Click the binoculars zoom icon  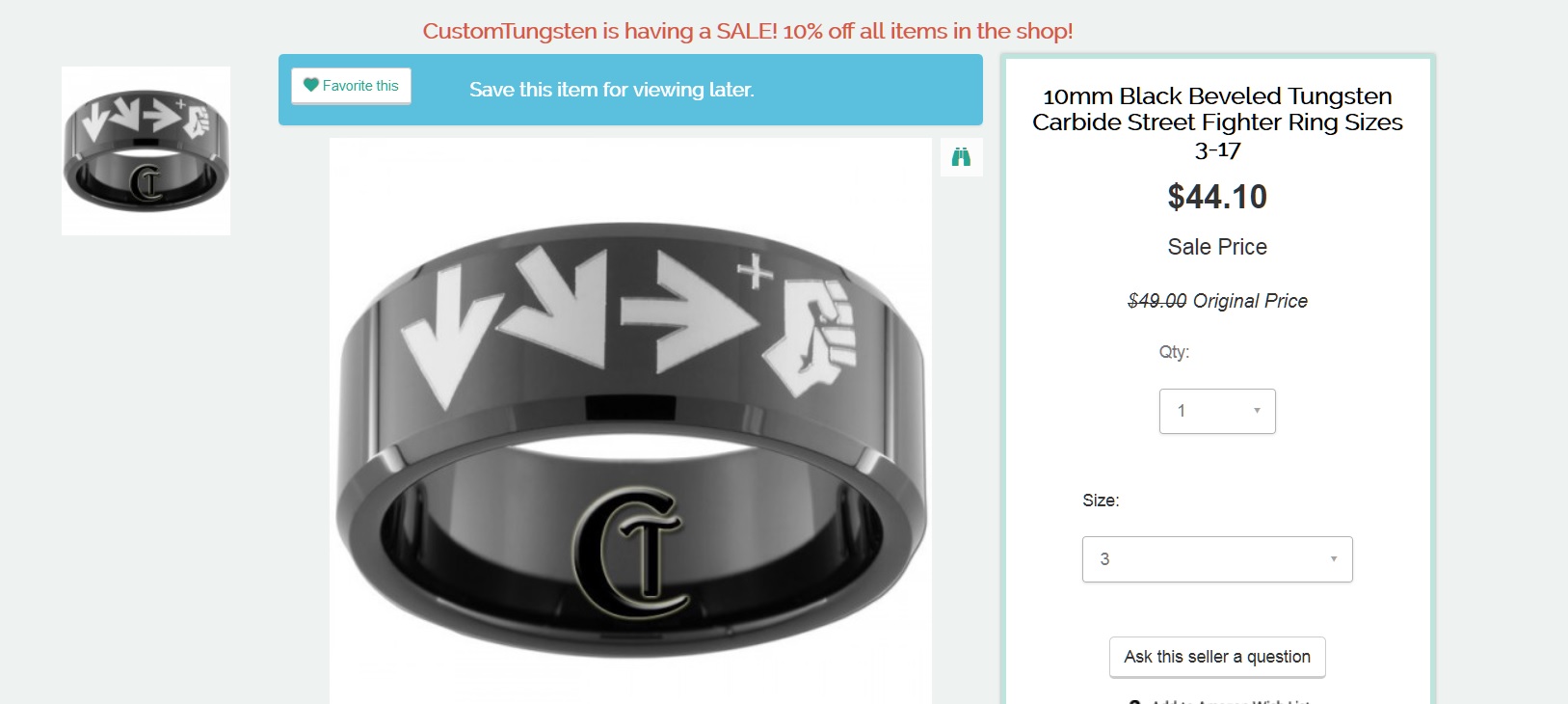pyautogui.click(x=961, y=157)
